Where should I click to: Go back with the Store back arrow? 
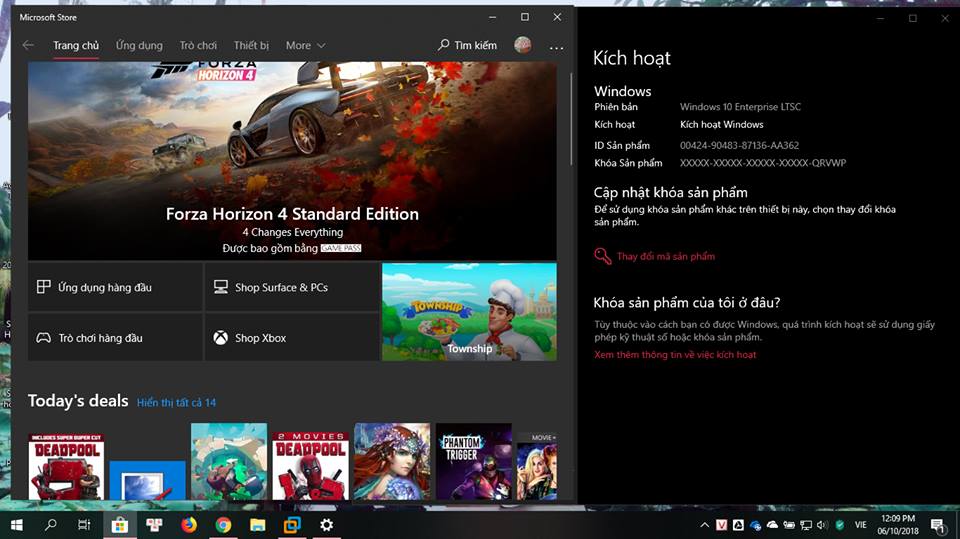[28, 45]
